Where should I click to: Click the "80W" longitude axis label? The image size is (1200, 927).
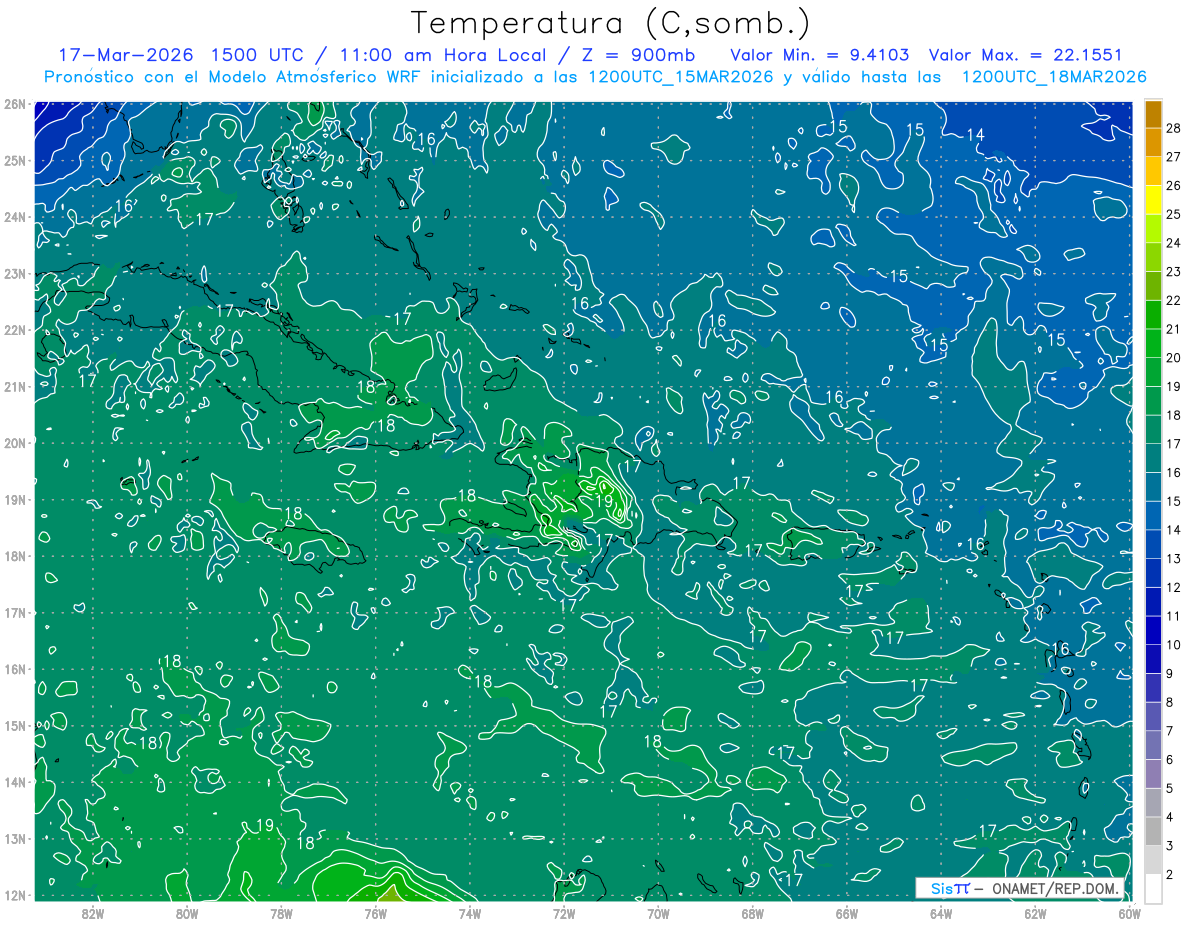(186, 912)
